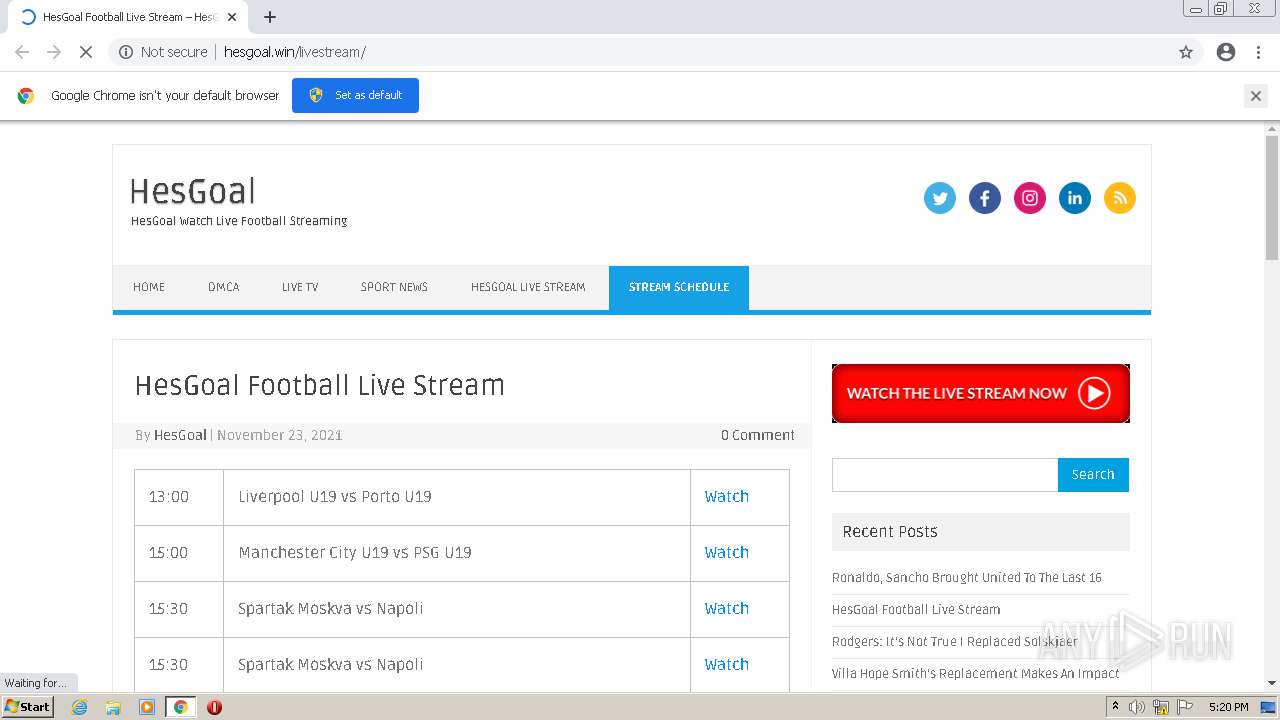Dismiss the default browser notification bar
Viewport: 1280px width, 720px height.
pyautogui.click(x=1256, y=96)
